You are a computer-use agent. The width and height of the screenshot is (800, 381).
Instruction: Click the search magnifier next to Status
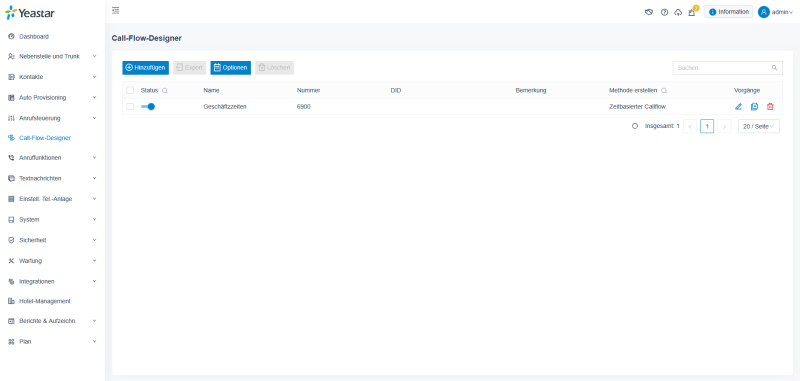tap(165, 90)
